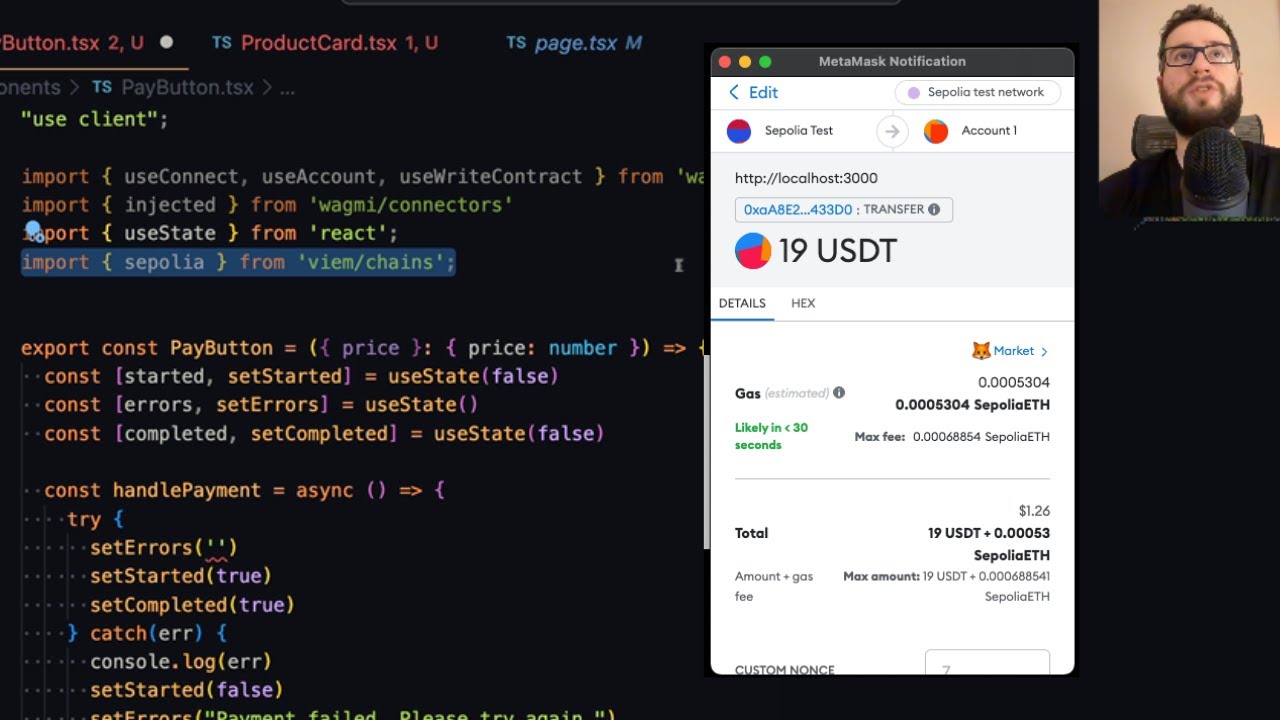Click the setCompleted(true) line

[x=192, y=605]
